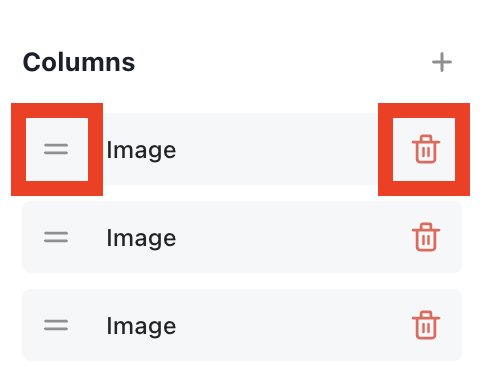The image size is (490, 392).
Task: Click the Columns section heading
Action: coord(79,62)
